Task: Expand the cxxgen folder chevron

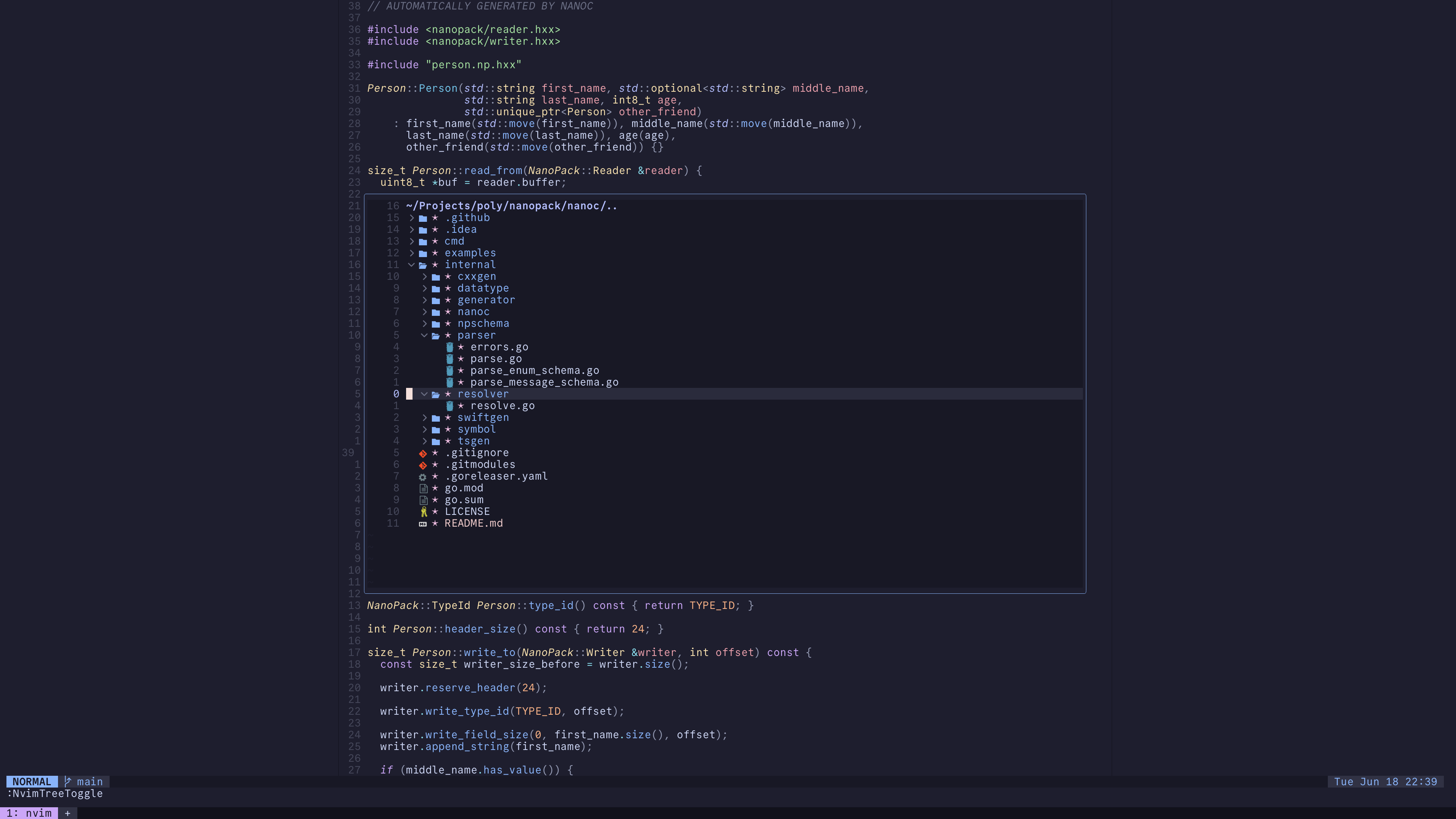Action: pyautogui.click(x=425, y=276)
